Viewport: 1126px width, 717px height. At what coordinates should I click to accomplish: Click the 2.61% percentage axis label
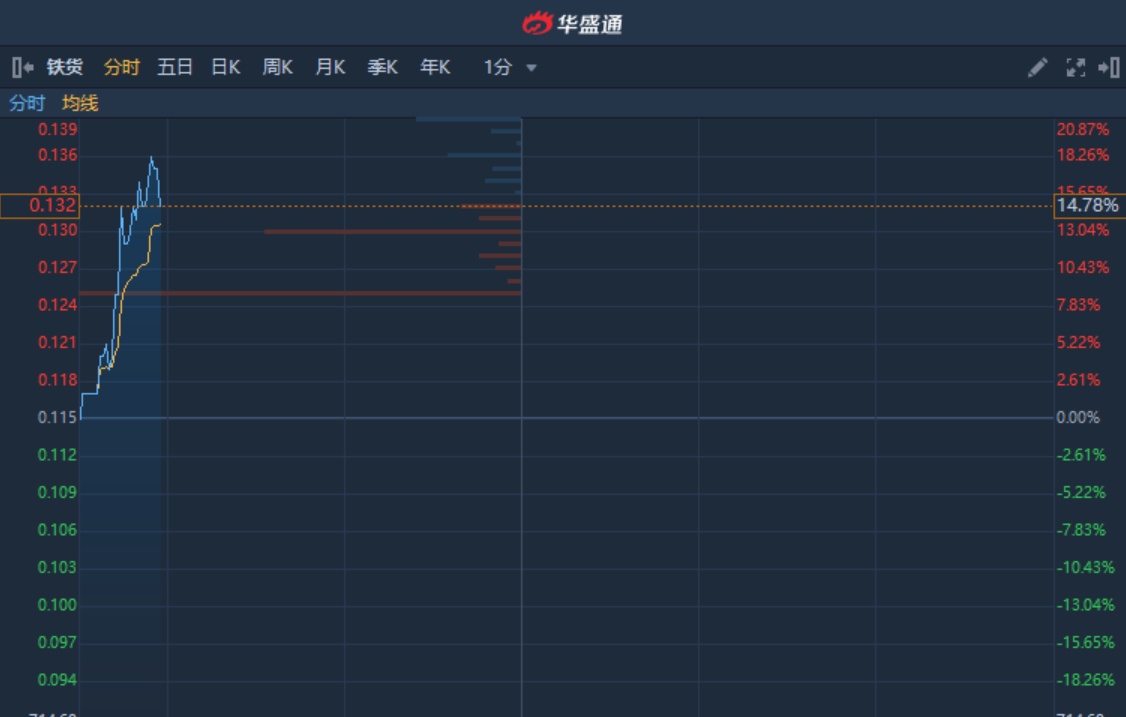point(1078,380)
